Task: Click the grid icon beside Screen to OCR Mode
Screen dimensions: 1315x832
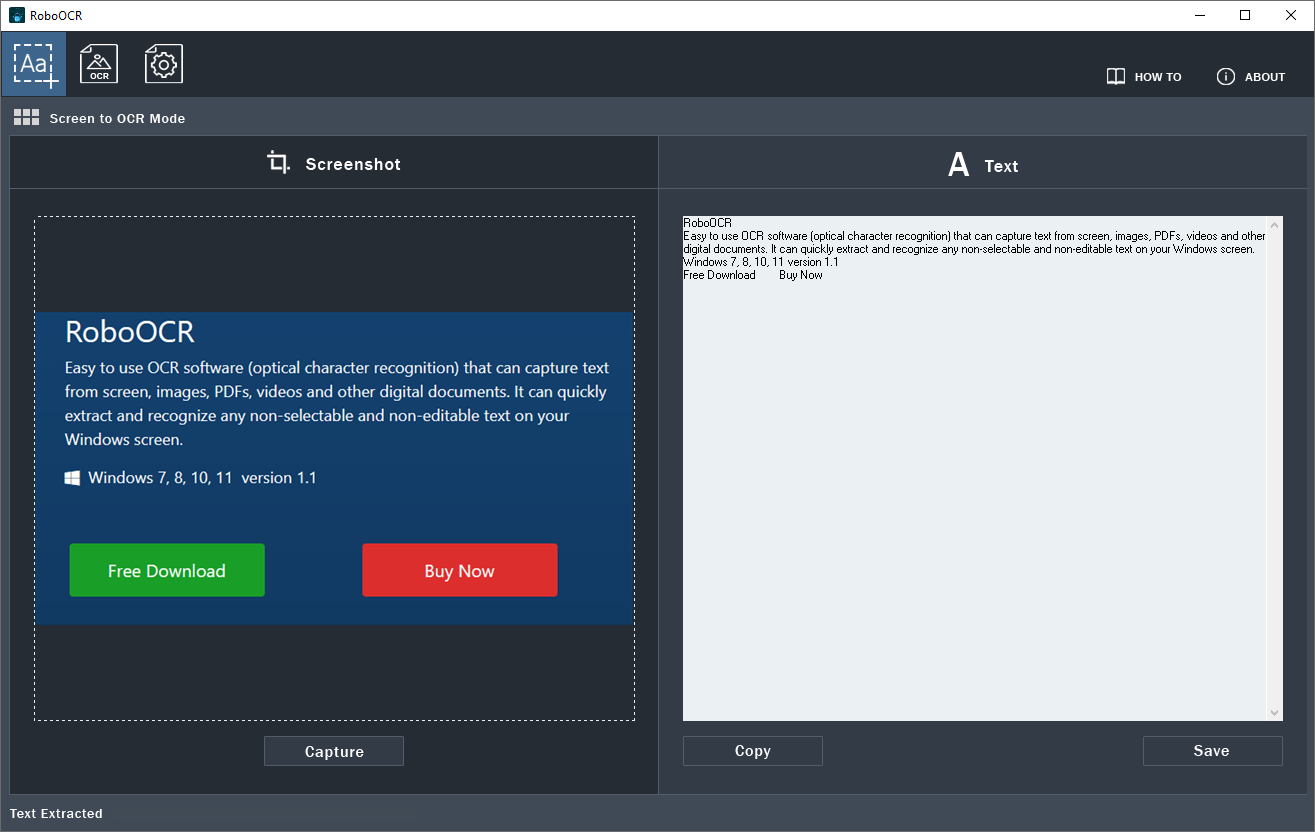Action: [26, 118]
